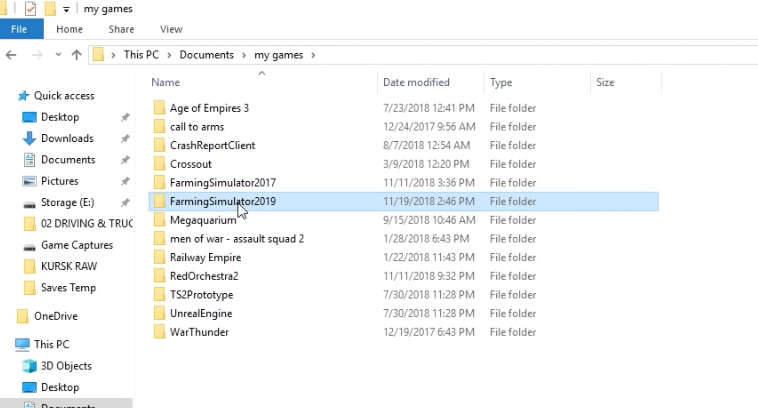
Task: Click the New Folder quick access icon
Action: 50,9
